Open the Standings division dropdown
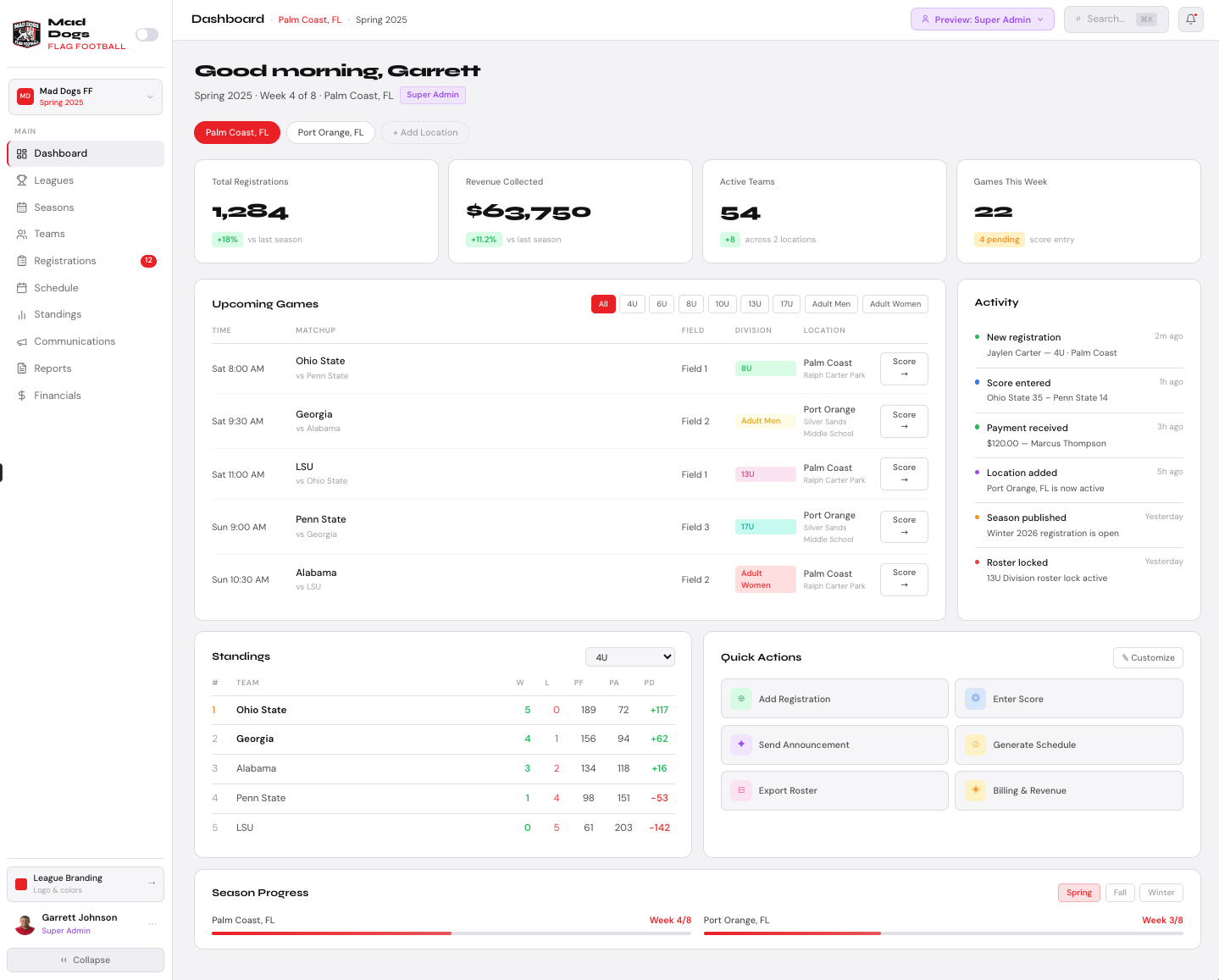Image resolution: width=1219 pixels, height=980 pixels. [629, 657]
